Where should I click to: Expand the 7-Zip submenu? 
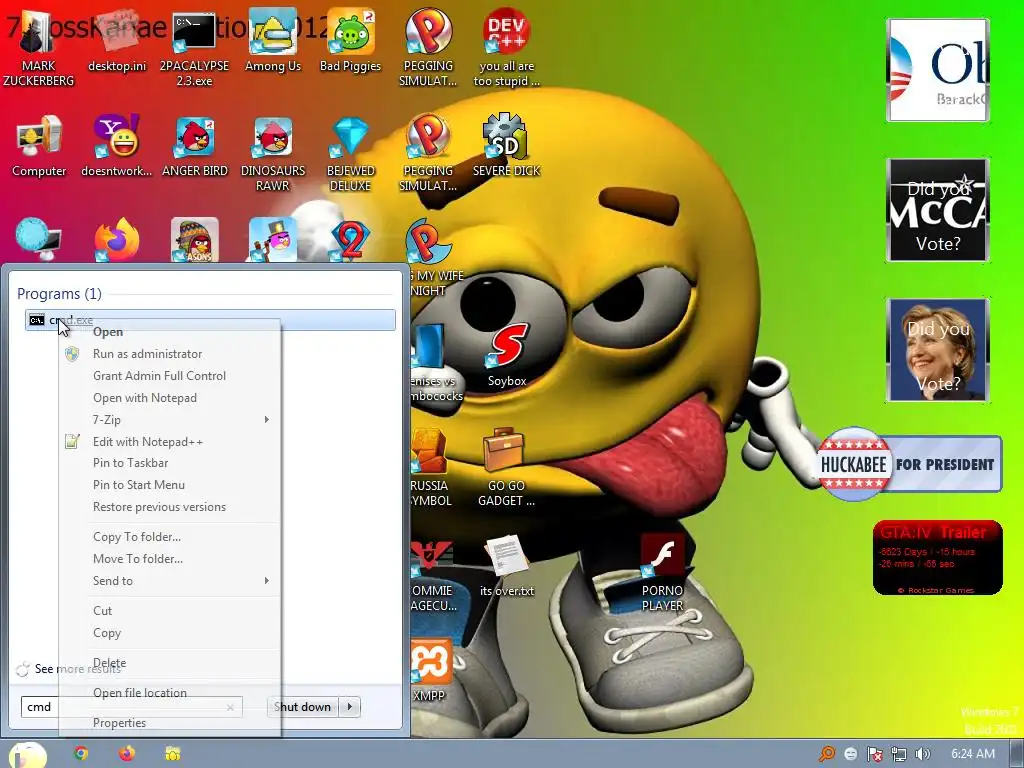click(x=170, y=419)
